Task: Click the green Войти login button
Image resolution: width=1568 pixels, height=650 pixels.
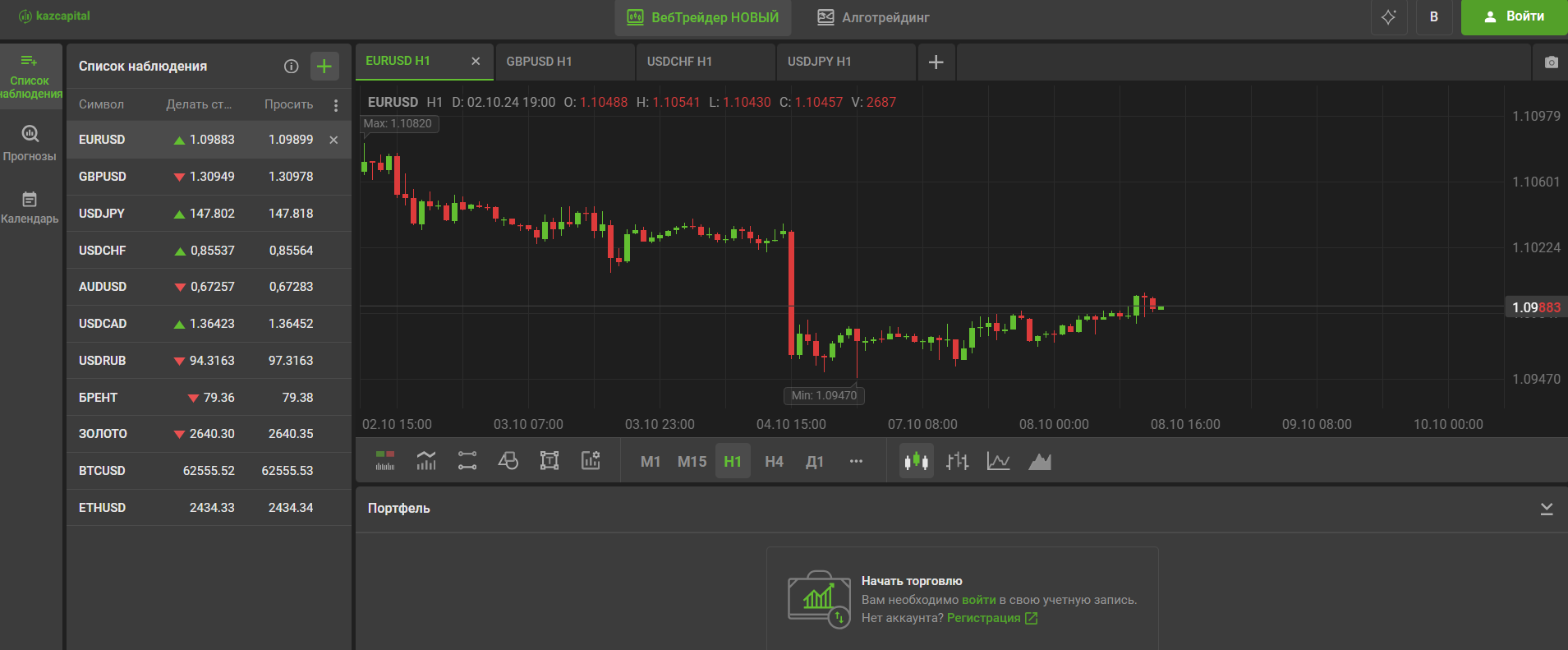Action: 1514,17
